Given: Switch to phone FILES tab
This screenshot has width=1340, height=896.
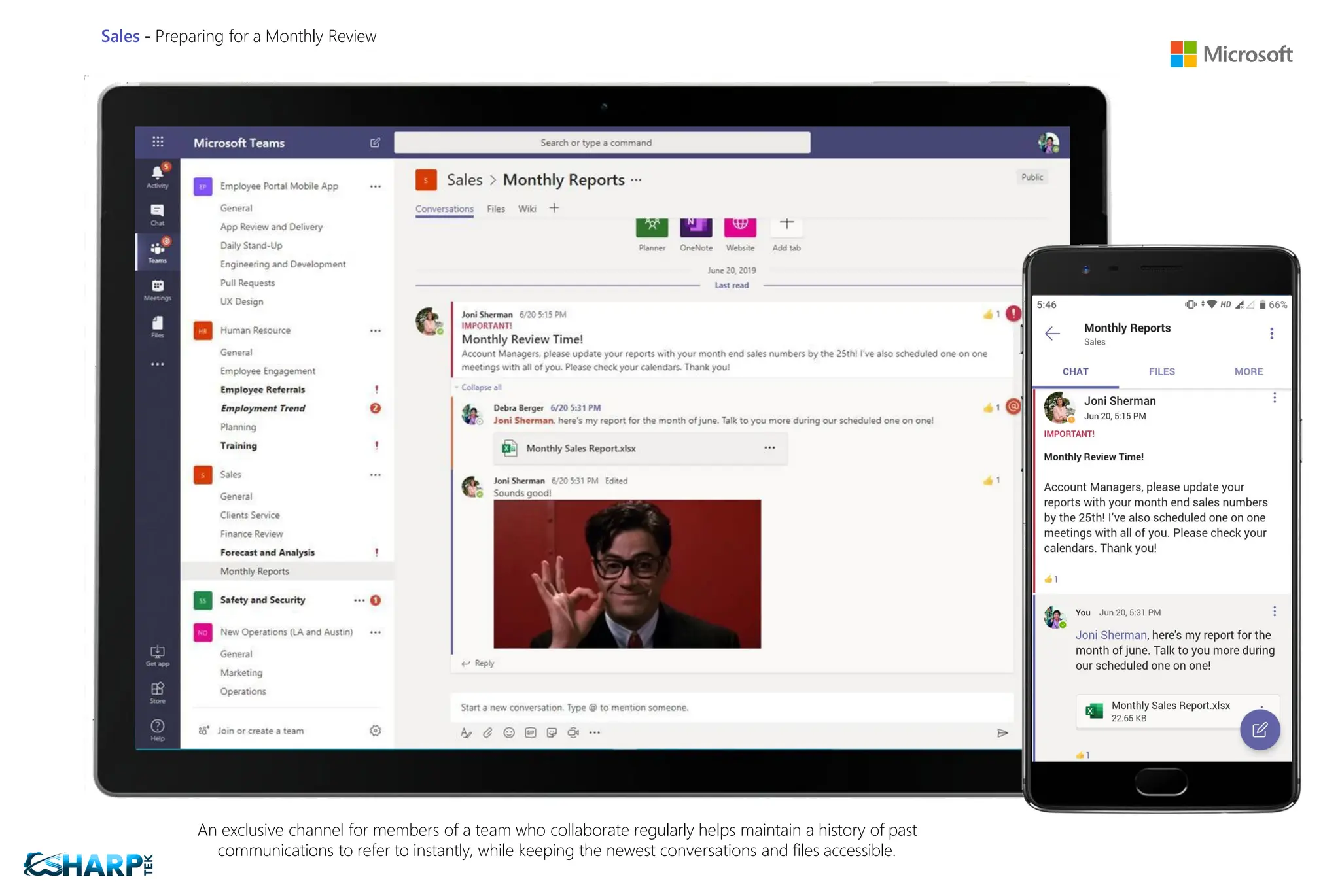Looking at the screenshot, I should point(1161,371).
